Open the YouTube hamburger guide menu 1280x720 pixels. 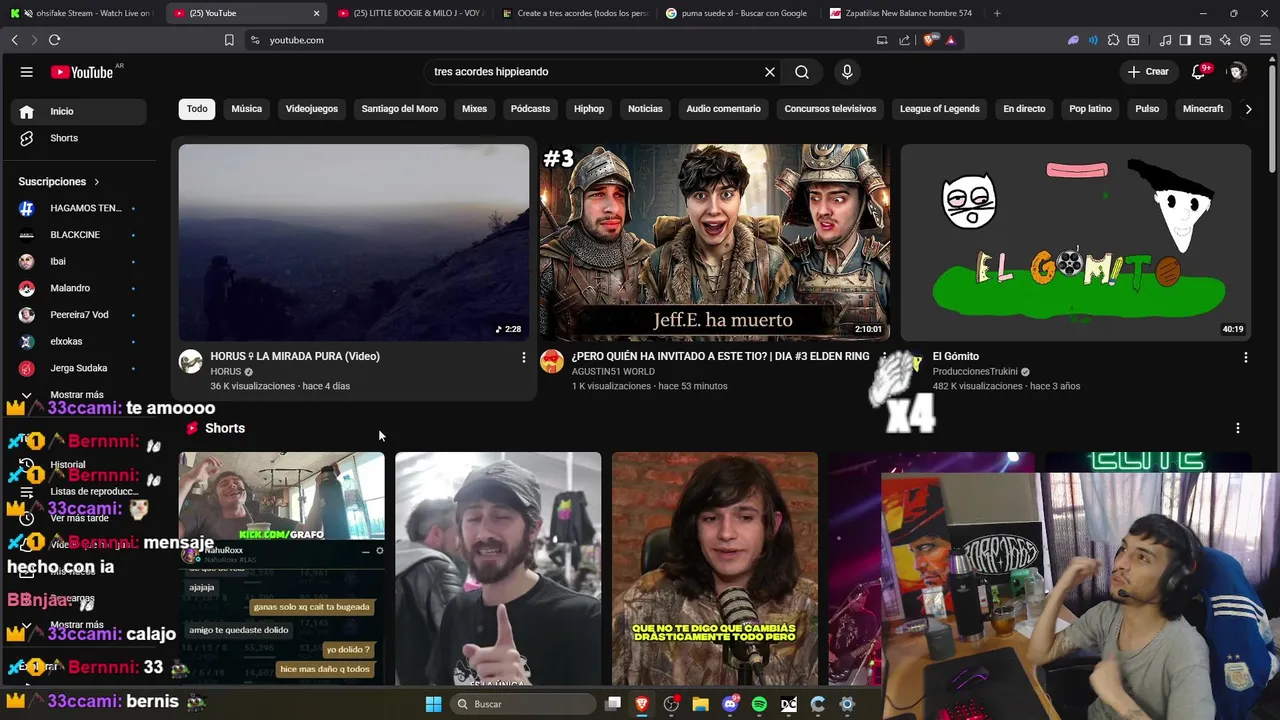27,72
